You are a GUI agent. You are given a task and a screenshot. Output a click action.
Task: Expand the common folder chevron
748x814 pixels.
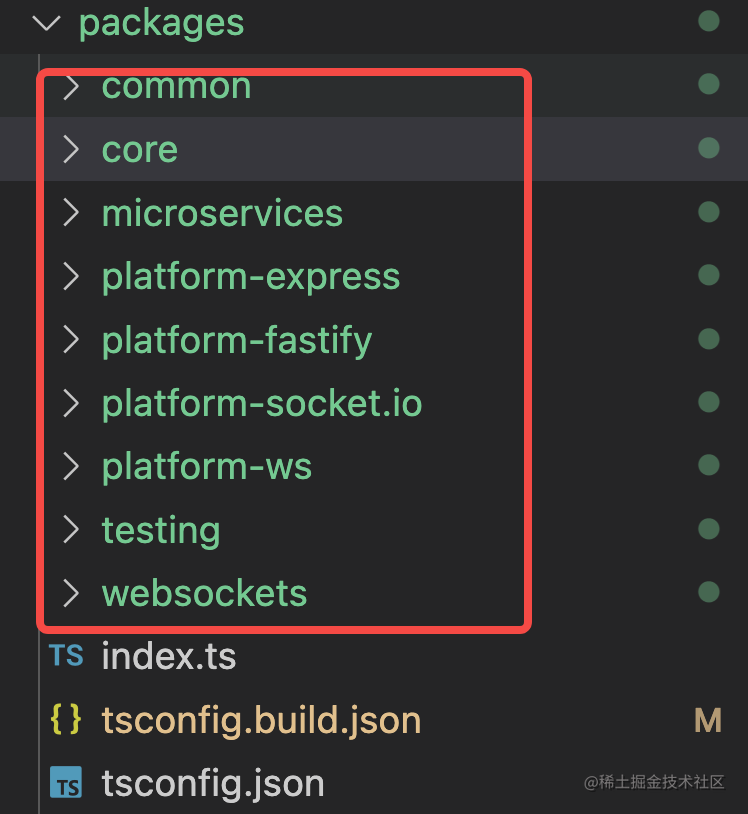(x=71, y=87)
